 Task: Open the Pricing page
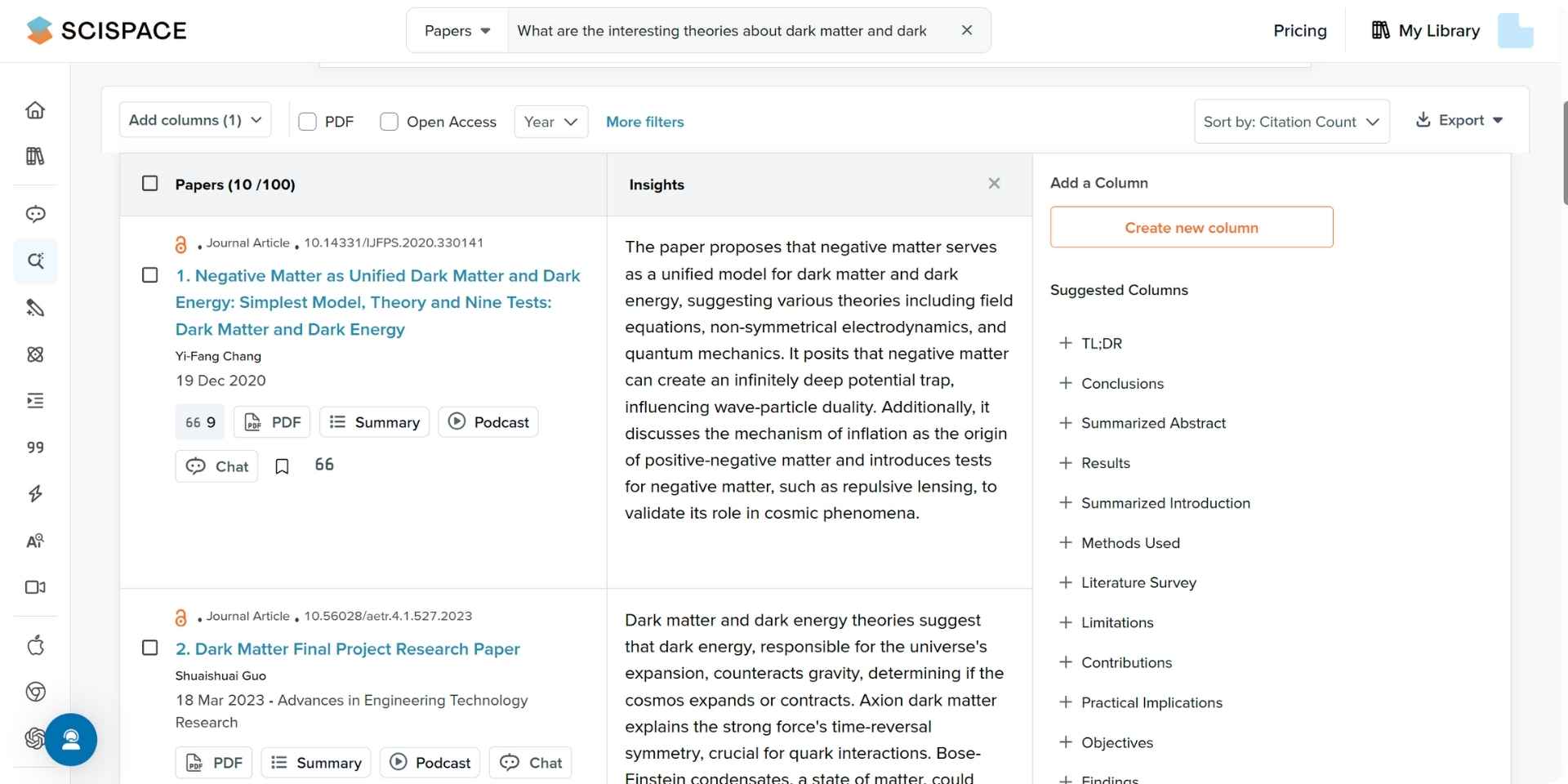(x=1299, y=31)
